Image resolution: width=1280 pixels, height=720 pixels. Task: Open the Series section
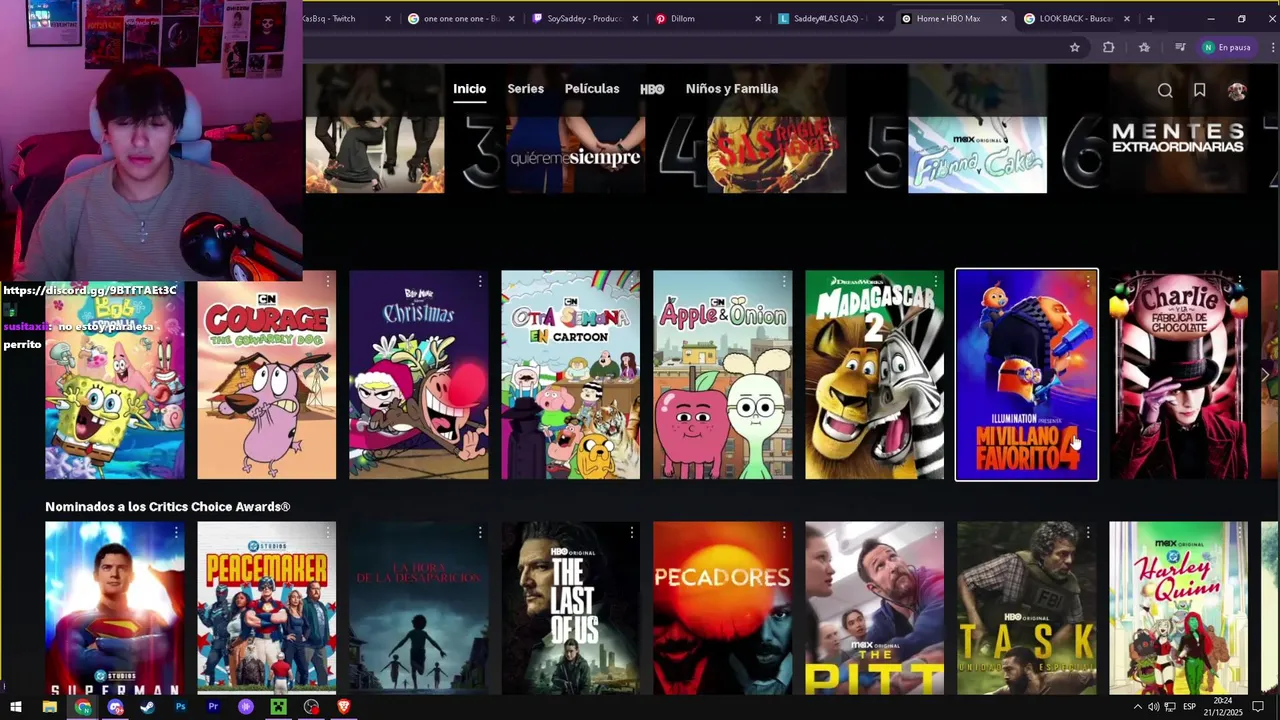525,89
